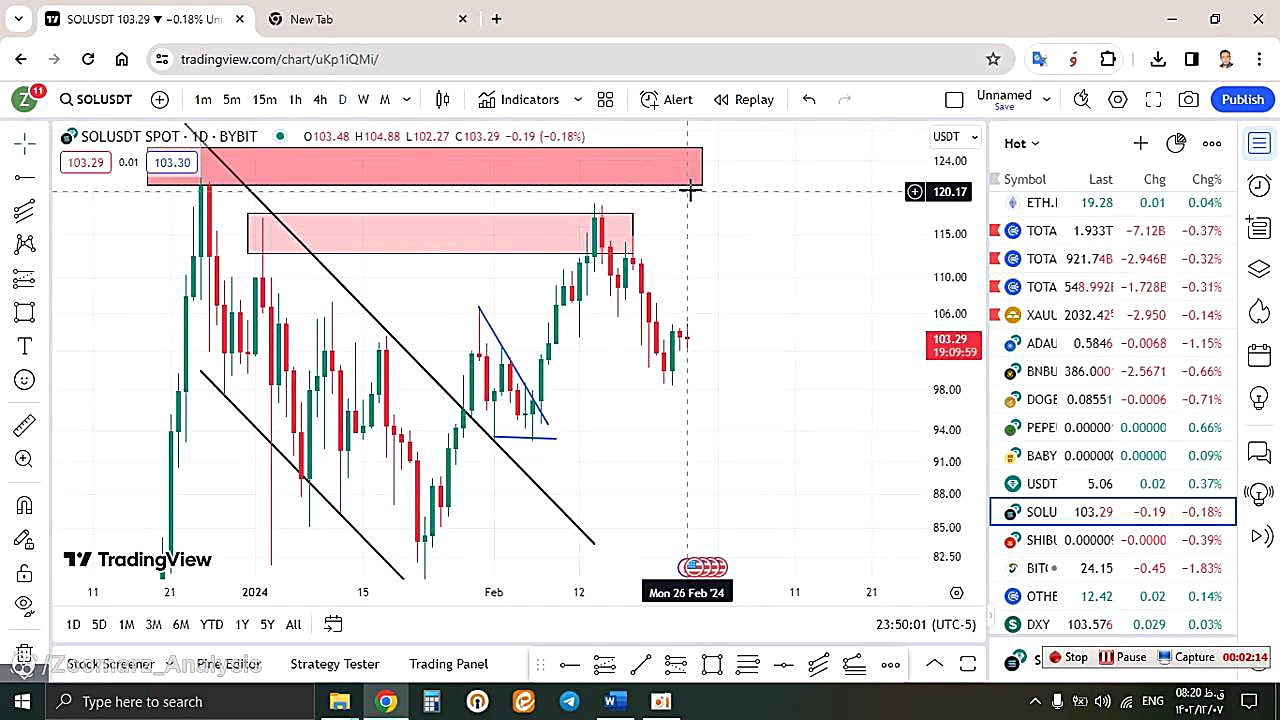The height and width of the screenshot is (720, 1280).
Task: Select the trend line drawing tool
Action: pyautogui.click(x=25, y=177)
